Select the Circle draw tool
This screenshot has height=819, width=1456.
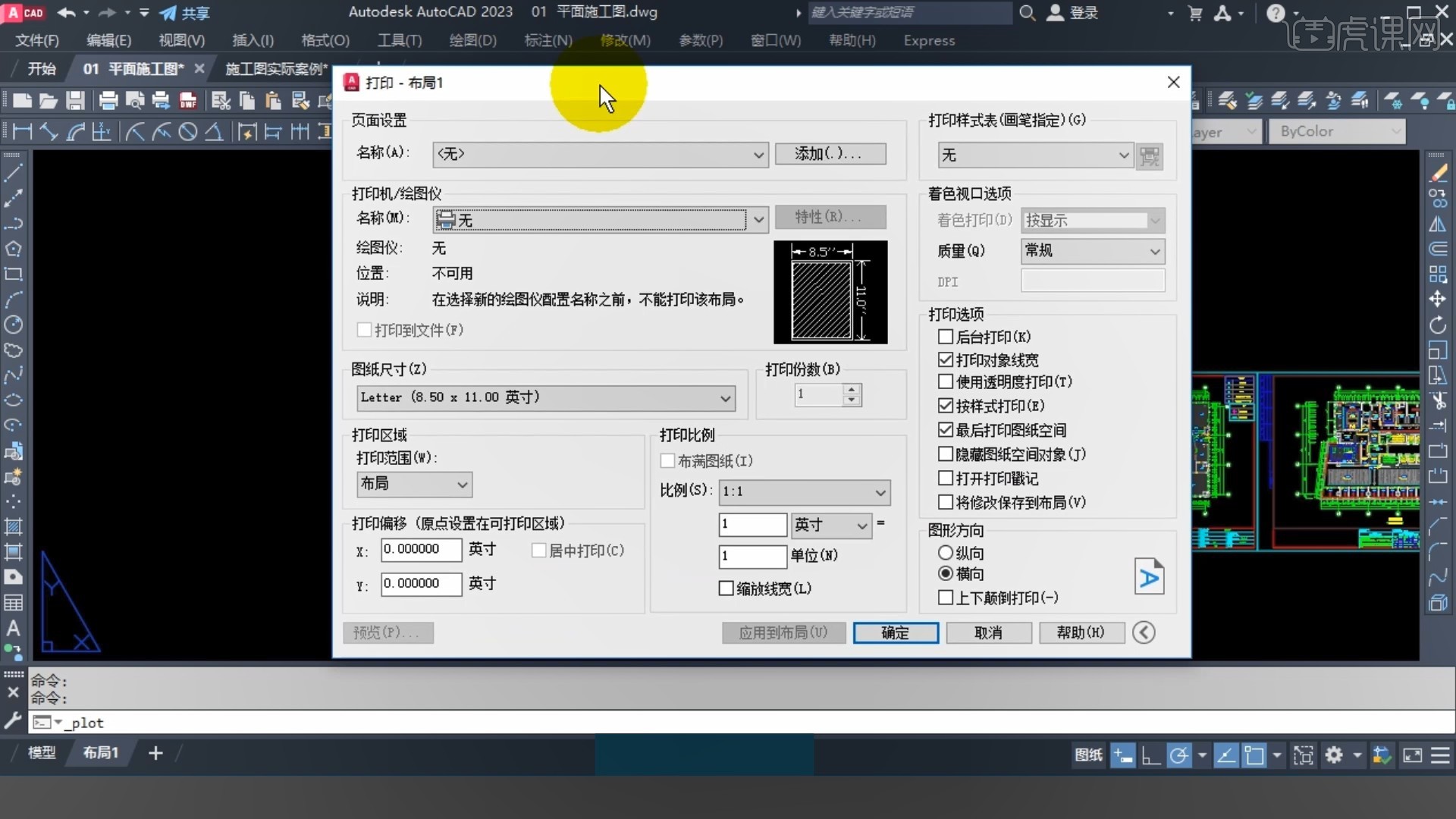point(14,325)
